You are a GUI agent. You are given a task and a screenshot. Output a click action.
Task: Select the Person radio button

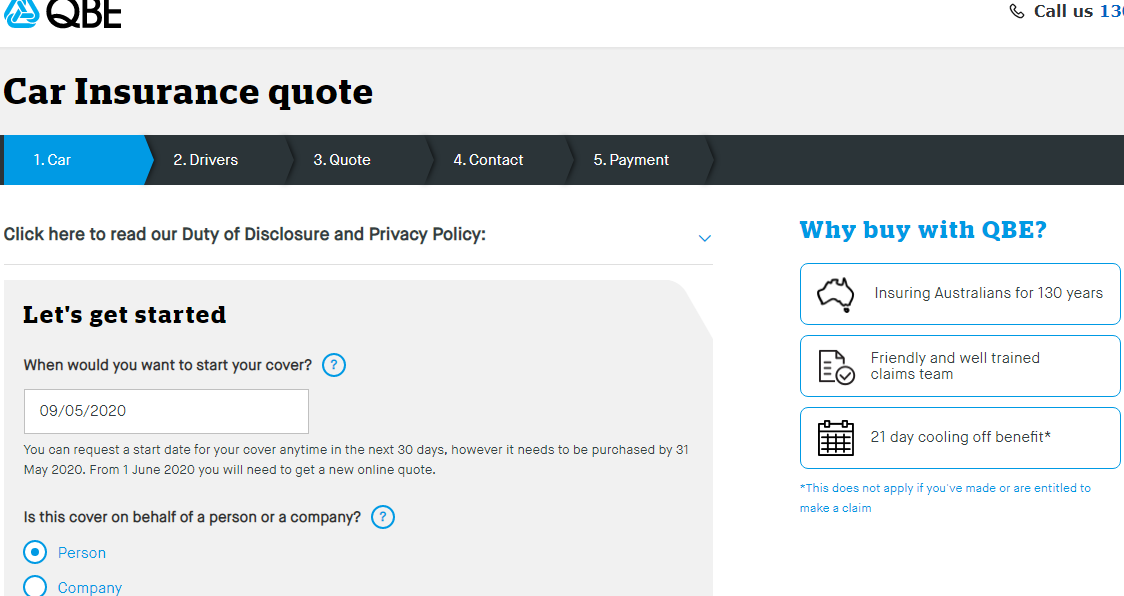click(35, 552)
